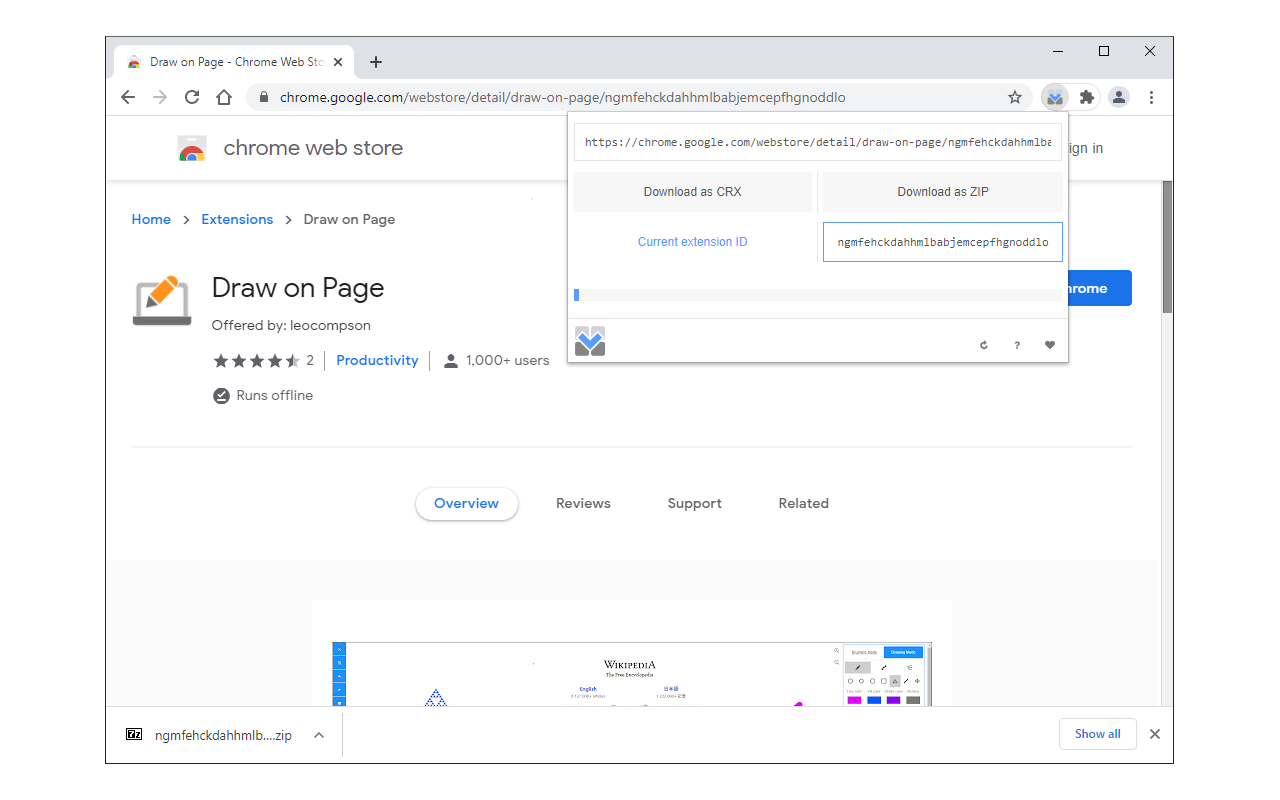
Task: Open the Extensions breadcrumb link
Action: click(x=237, y=219)
